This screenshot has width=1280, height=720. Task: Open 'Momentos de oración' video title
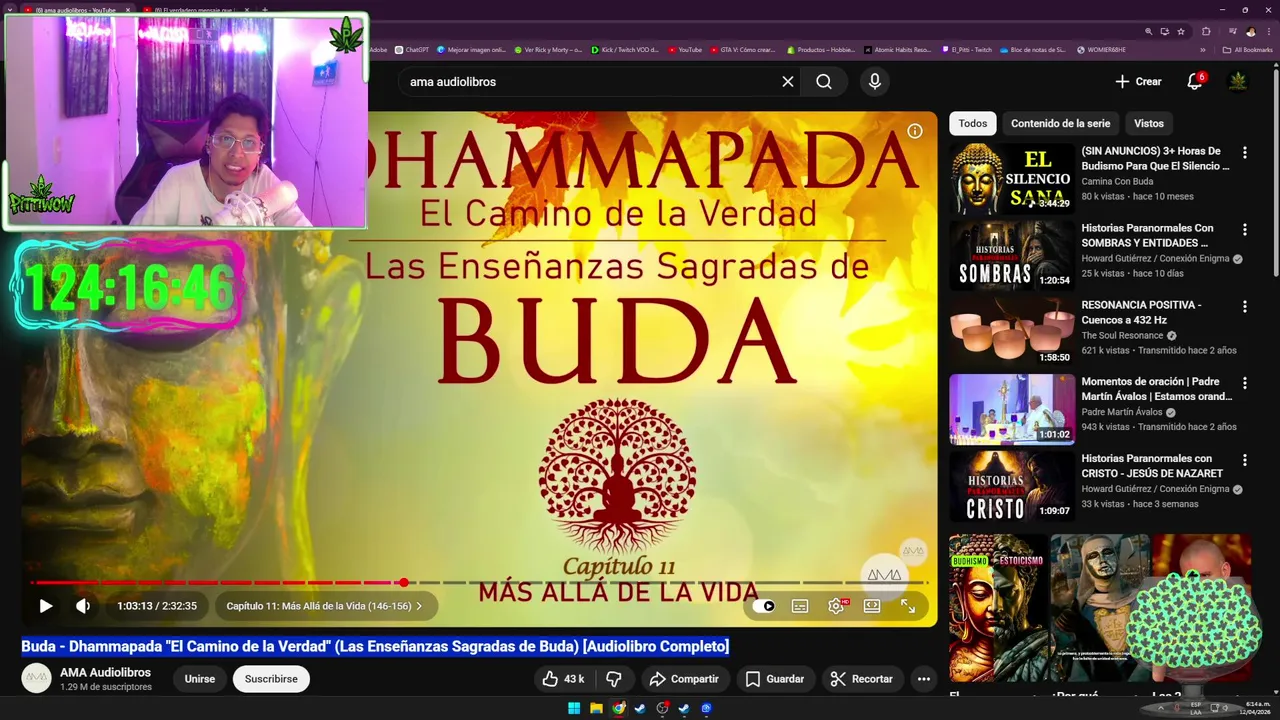pyautogui.click(x=1156, y=389)
